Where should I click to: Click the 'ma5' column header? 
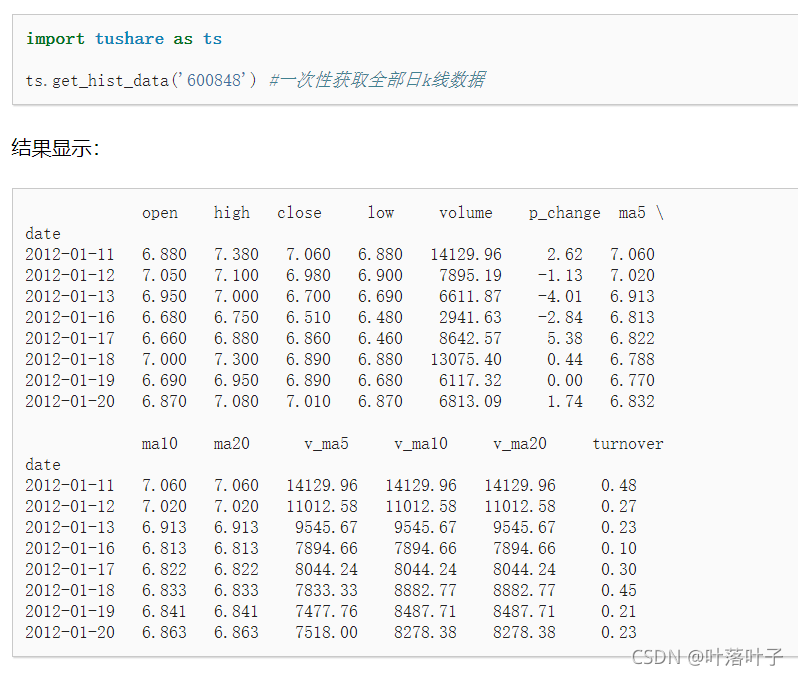pyautogui.click(x=632, y=212)
